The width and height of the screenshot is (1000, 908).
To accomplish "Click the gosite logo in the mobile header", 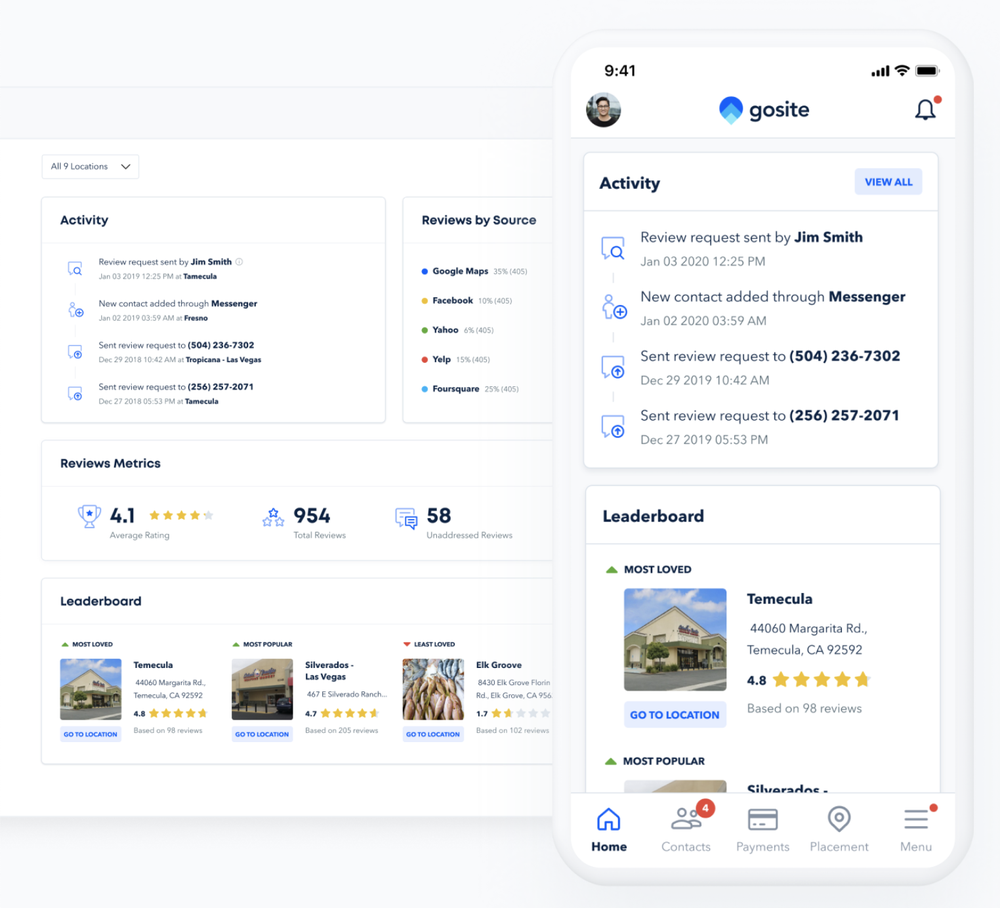I will click(x=763, y=110).
